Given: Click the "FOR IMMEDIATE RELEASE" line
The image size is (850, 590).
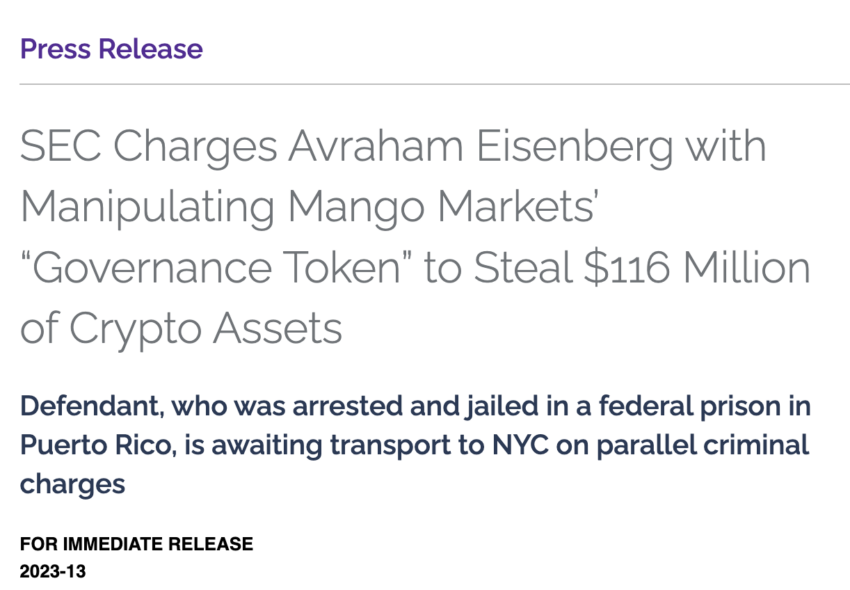Looking at the screenshot, I should coord(136,545).
